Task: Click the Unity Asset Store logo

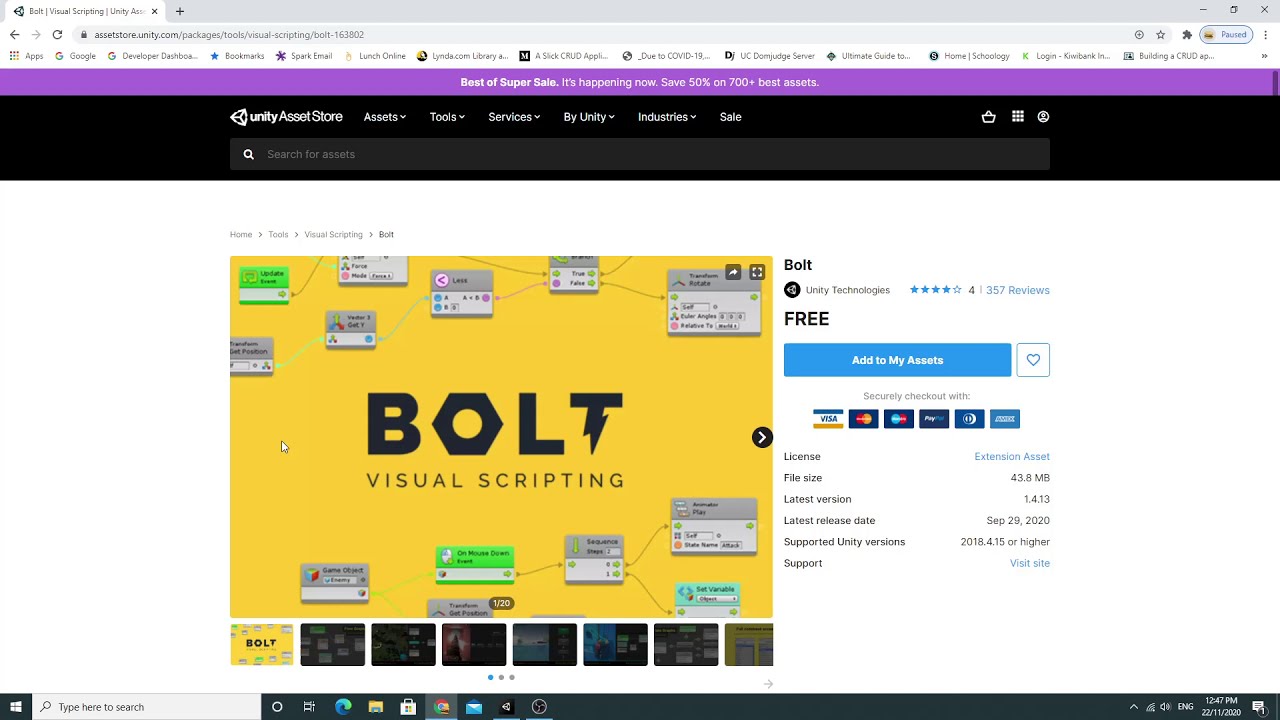Action: coord(286,117)
